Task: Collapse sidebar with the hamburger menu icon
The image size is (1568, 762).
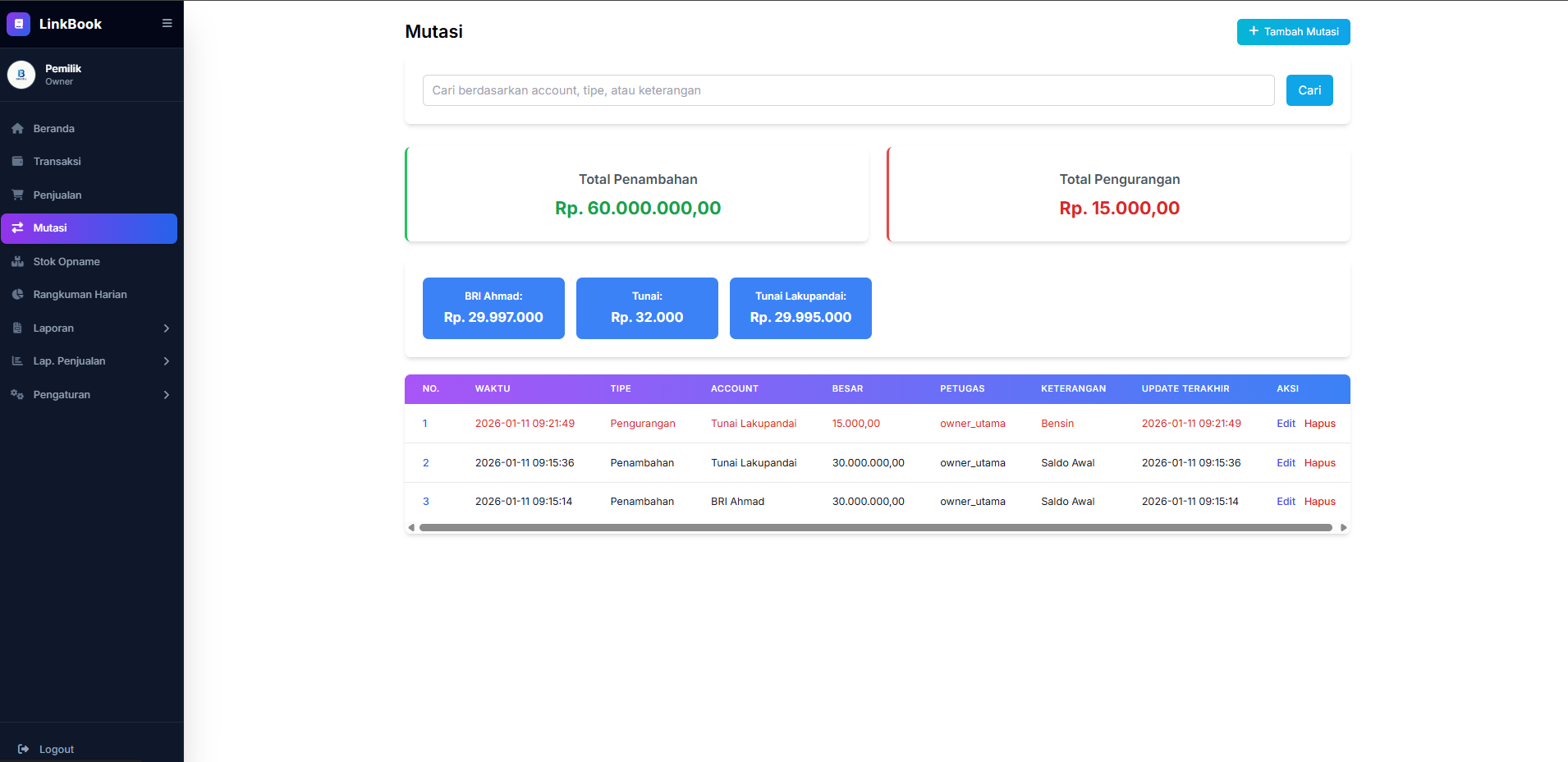Action: tap(167, 24)
